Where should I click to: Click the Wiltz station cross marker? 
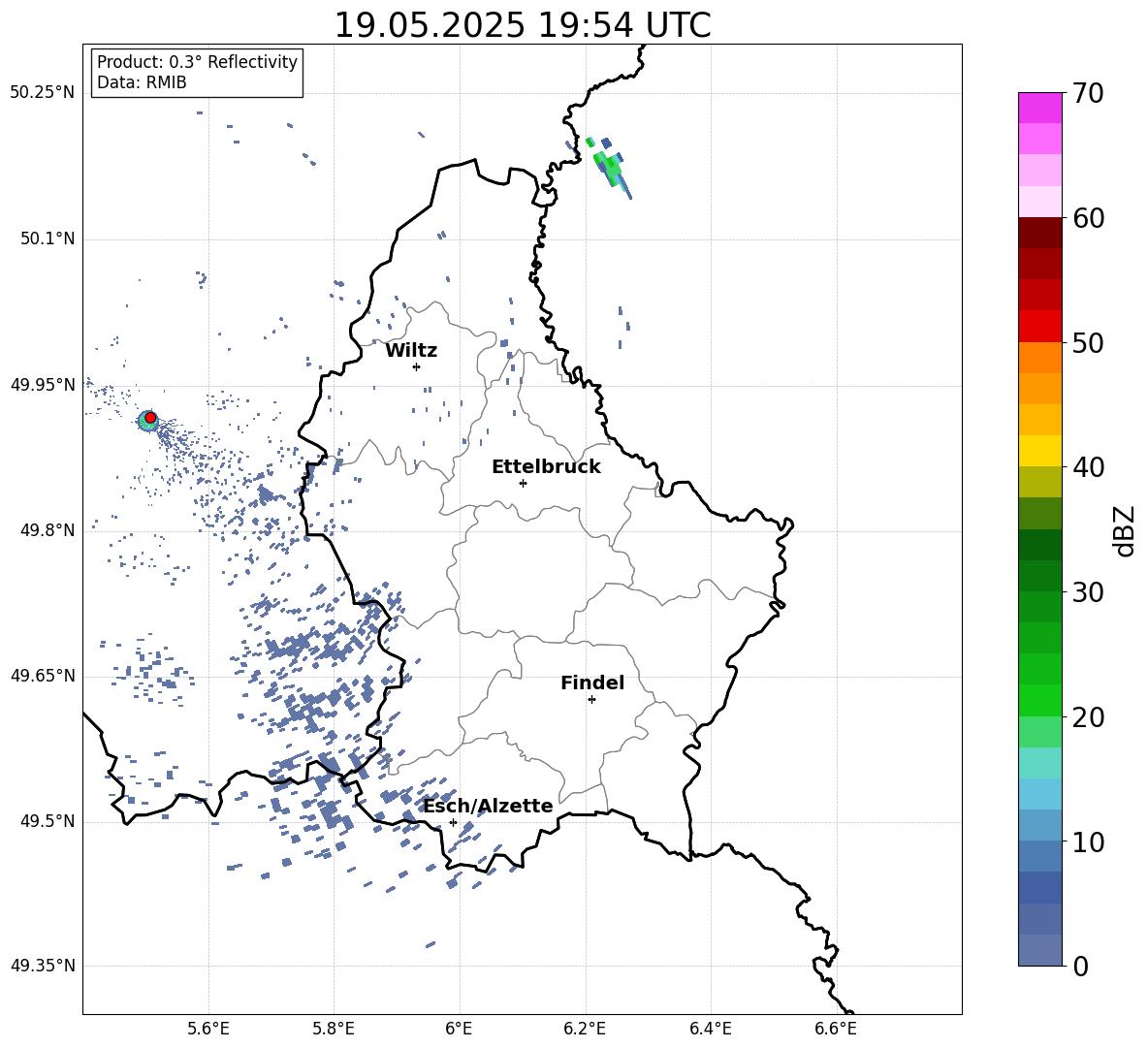tap(416, 366)
